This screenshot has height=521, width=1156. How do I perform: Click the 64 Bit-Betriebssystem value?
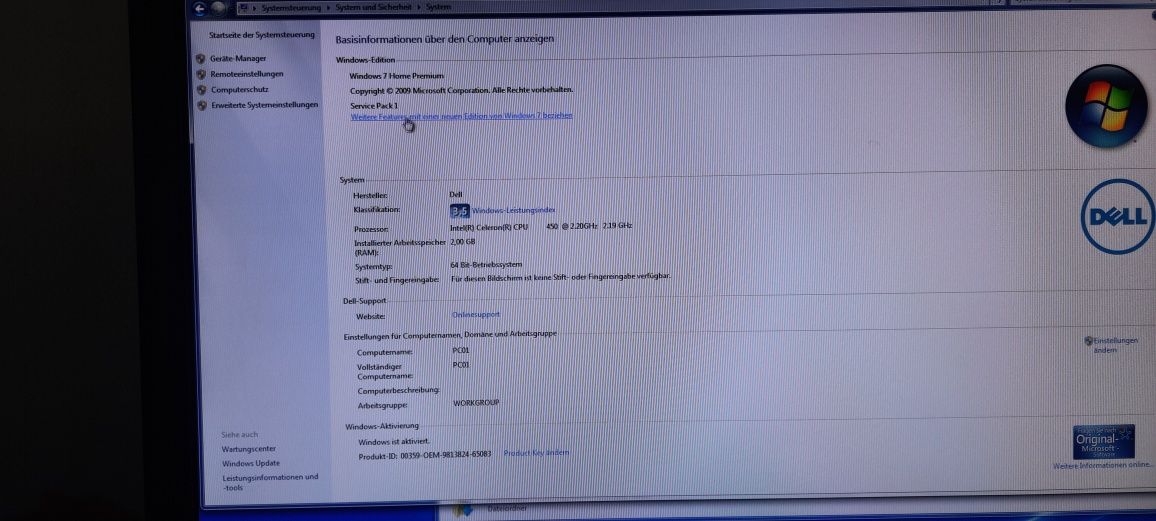coord(487,264)
